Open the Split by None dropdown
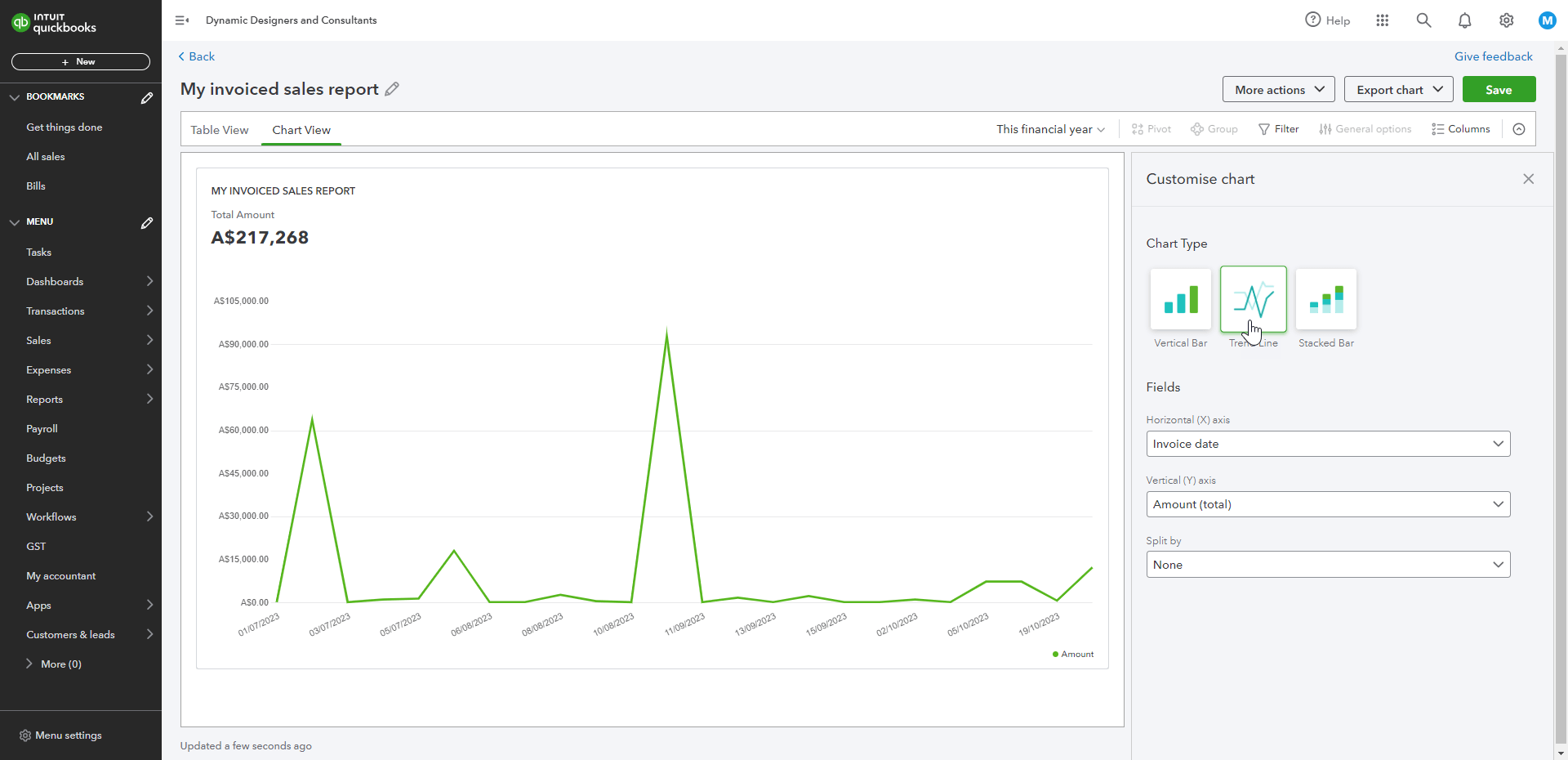The image size is (1568, 760). click(x=1328, y=565)
